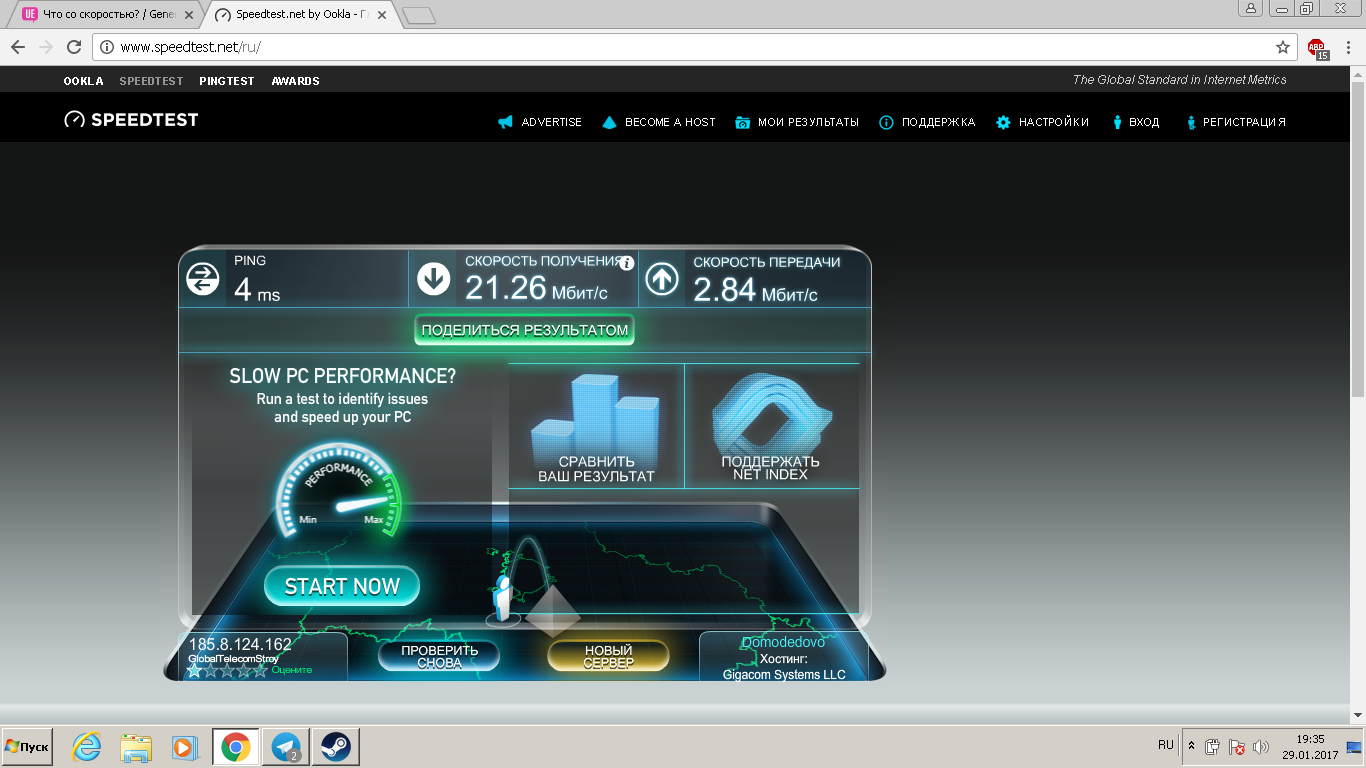This screenshot has width=1366, height=768.
Task: Open PINGTEST in the Ookla bar
Action: [x=227, y=81]
